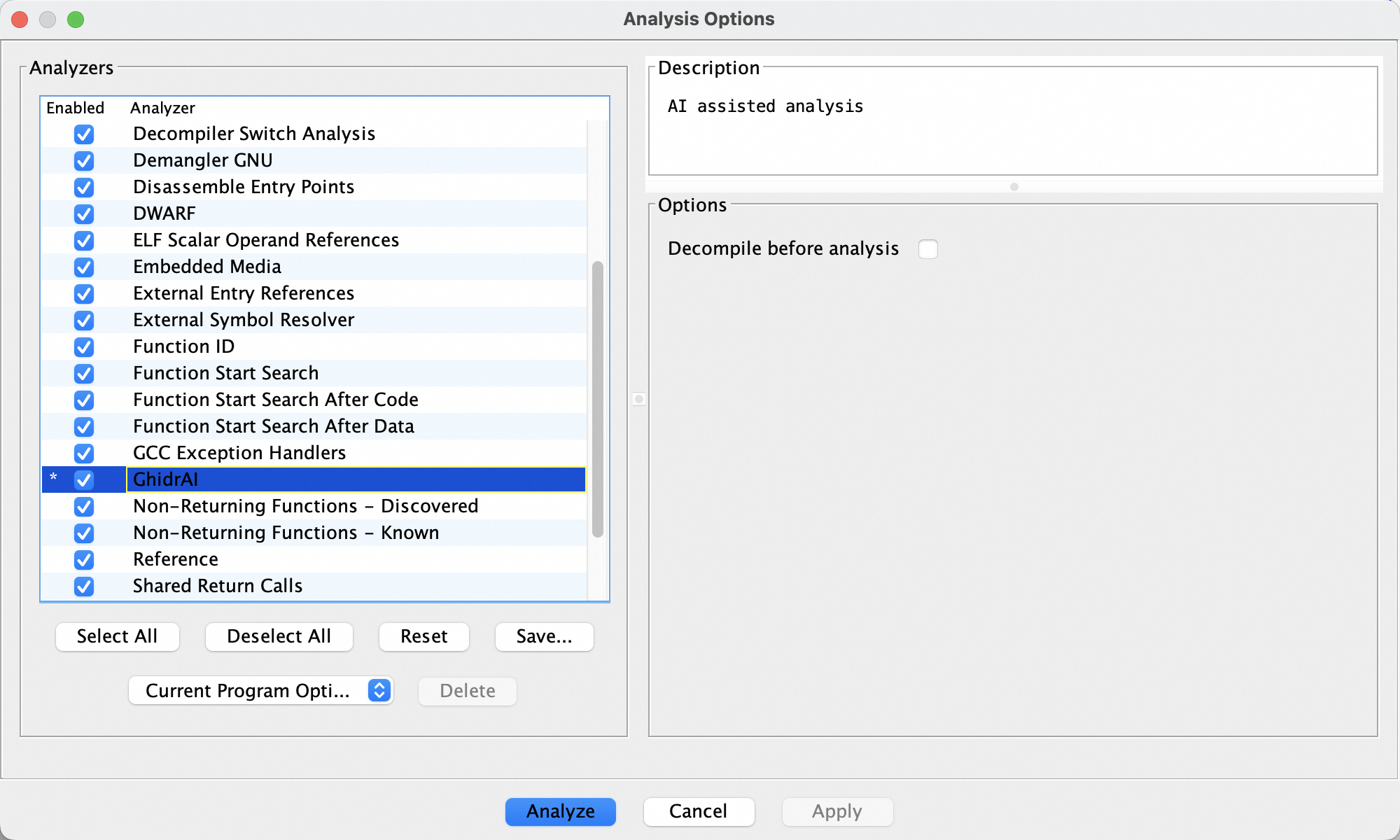The height and width of the screenshot is (840, 1400).
Task: Open the Save... dialog button
Action: (544, 636)
